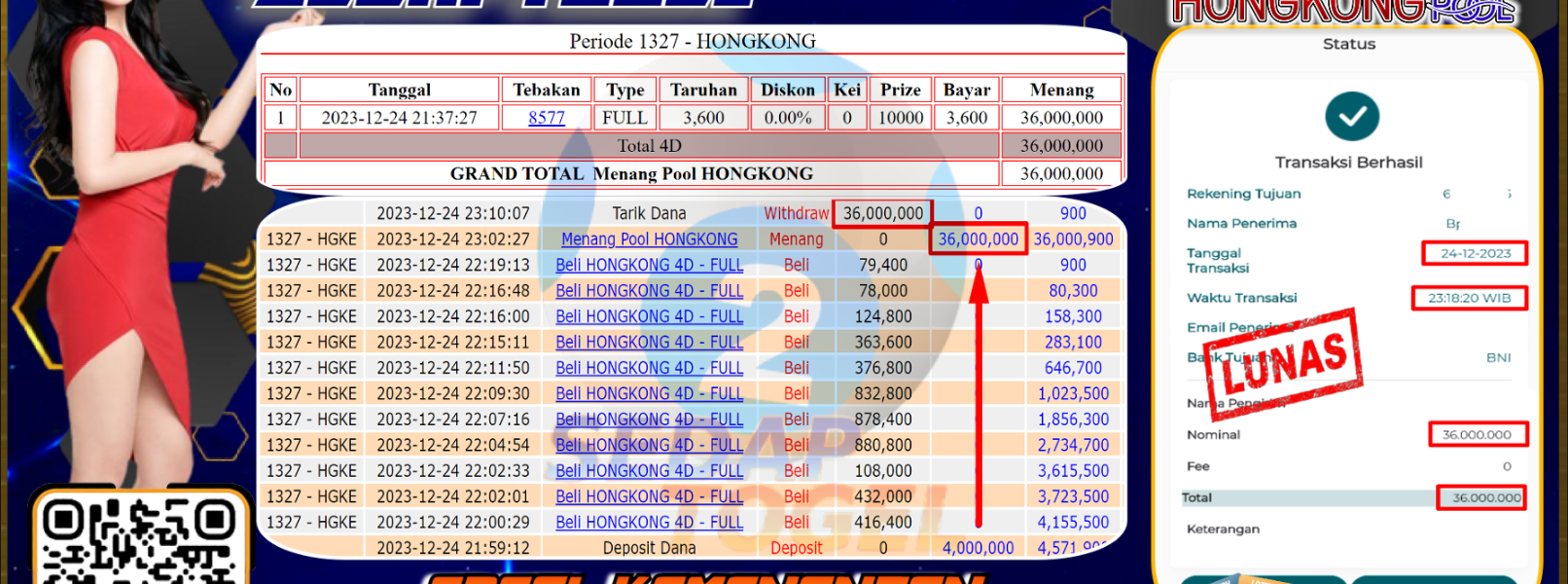
Task: Select the 10000 prize cell
Action: pyautogui.click(x=901, y=118)
